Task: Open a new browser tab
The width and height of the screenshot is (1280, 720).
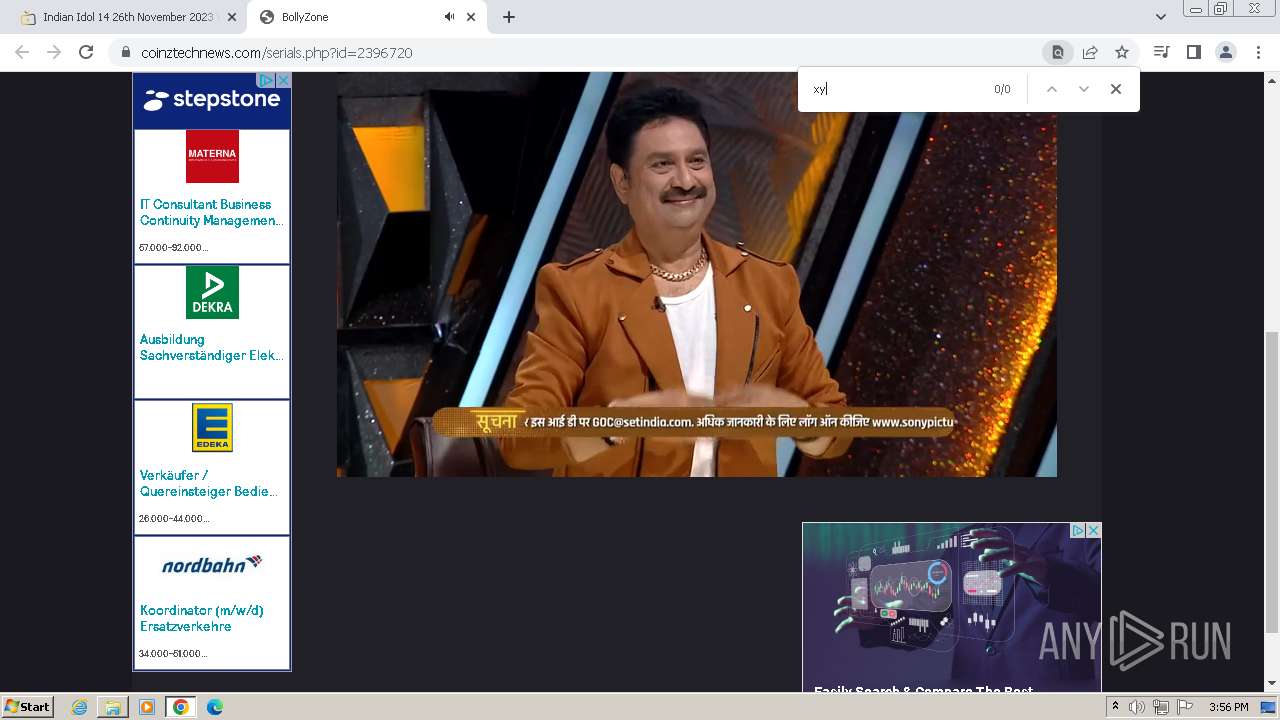Action: point(509,17)
